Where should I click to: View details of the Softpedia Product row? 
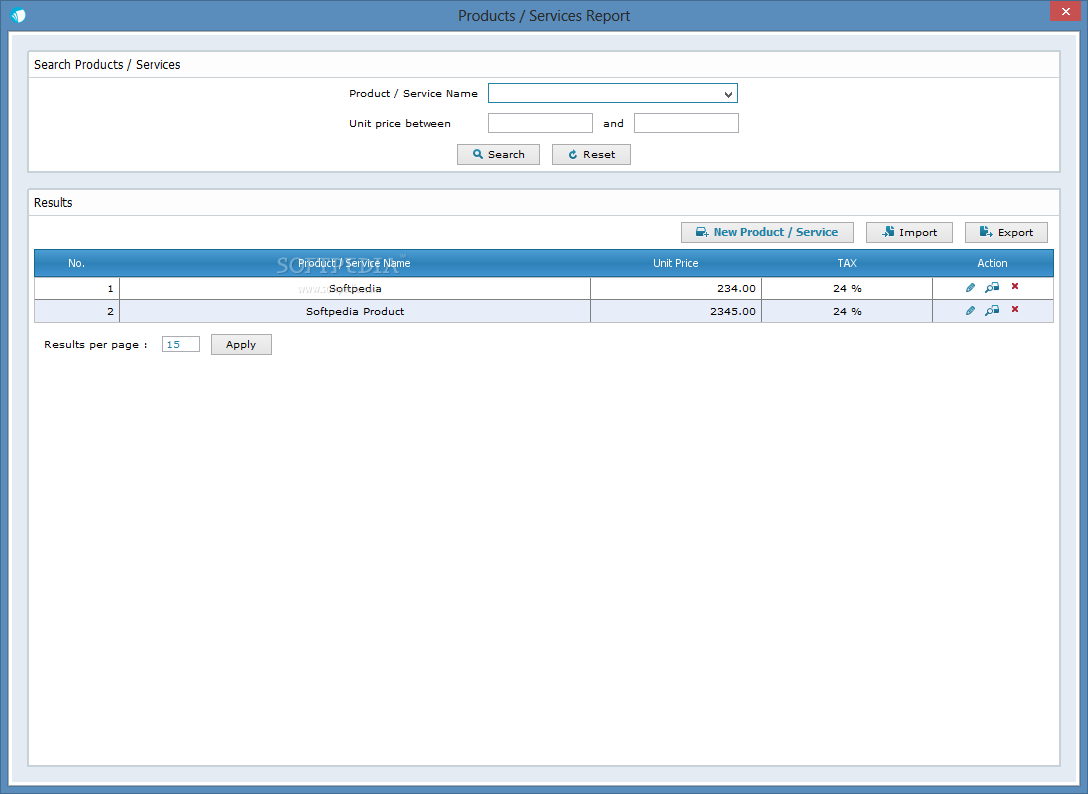tap(992, 310)
